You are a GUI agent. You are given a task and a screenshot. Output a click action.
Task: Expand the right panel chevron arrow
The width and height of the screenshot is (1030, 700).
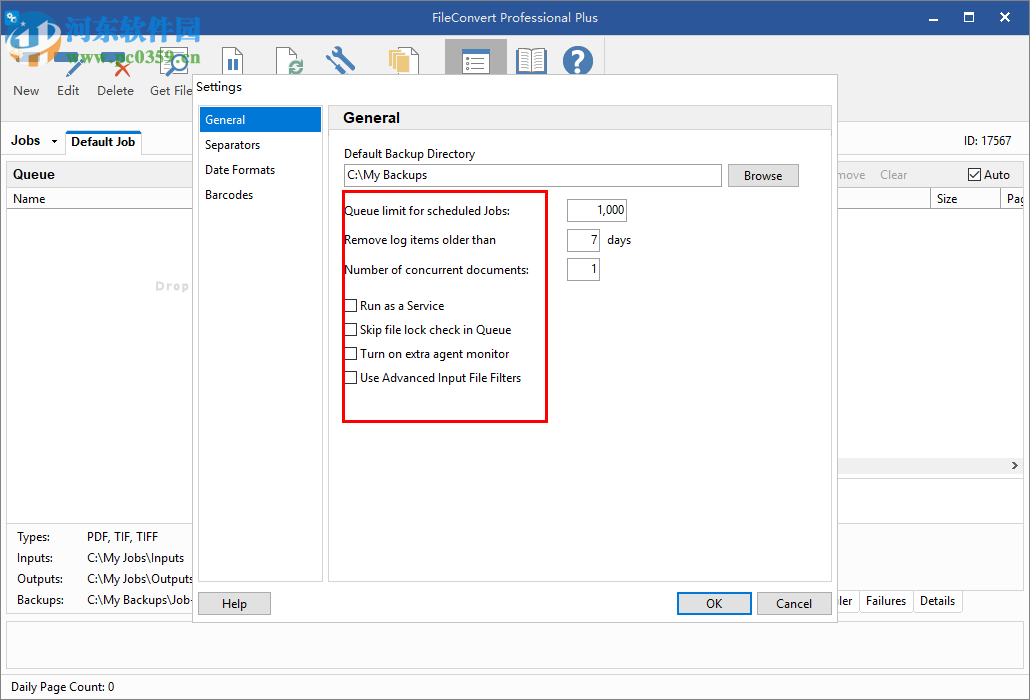tap(1014, 465)
